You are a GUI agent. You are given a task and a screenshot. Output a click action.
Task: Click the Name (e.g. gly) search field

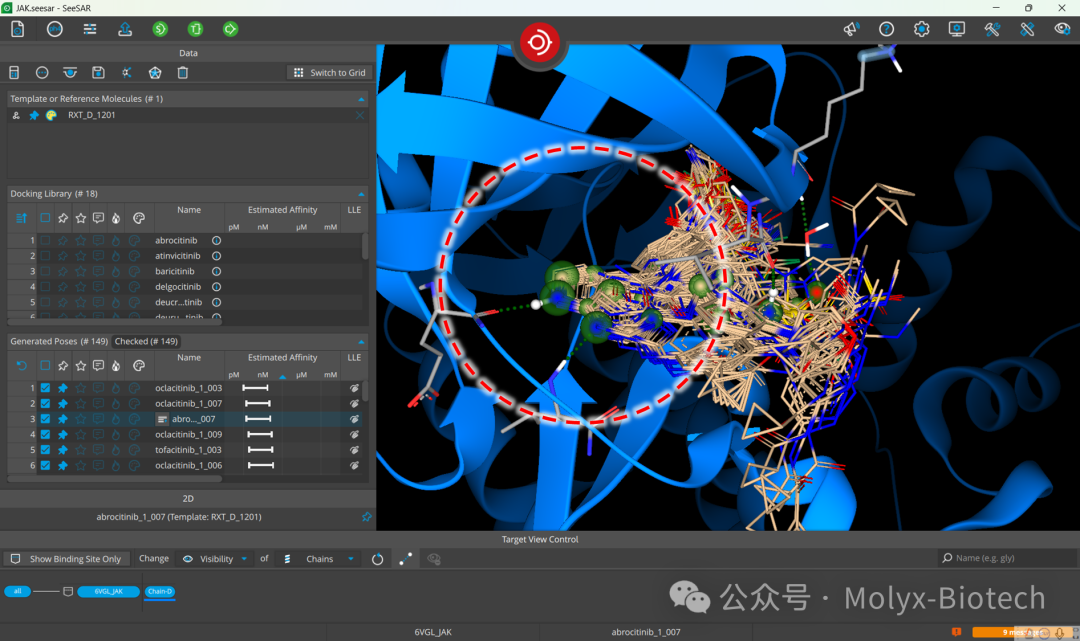(x=1008, y=558)
